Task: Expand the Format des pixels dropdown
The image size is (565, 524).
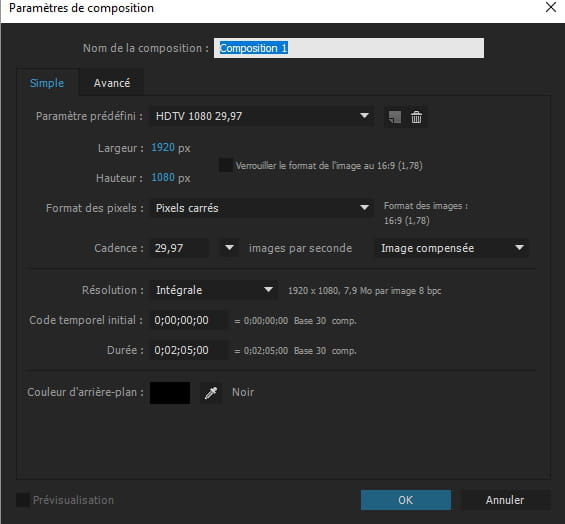Action: [262, 208]
